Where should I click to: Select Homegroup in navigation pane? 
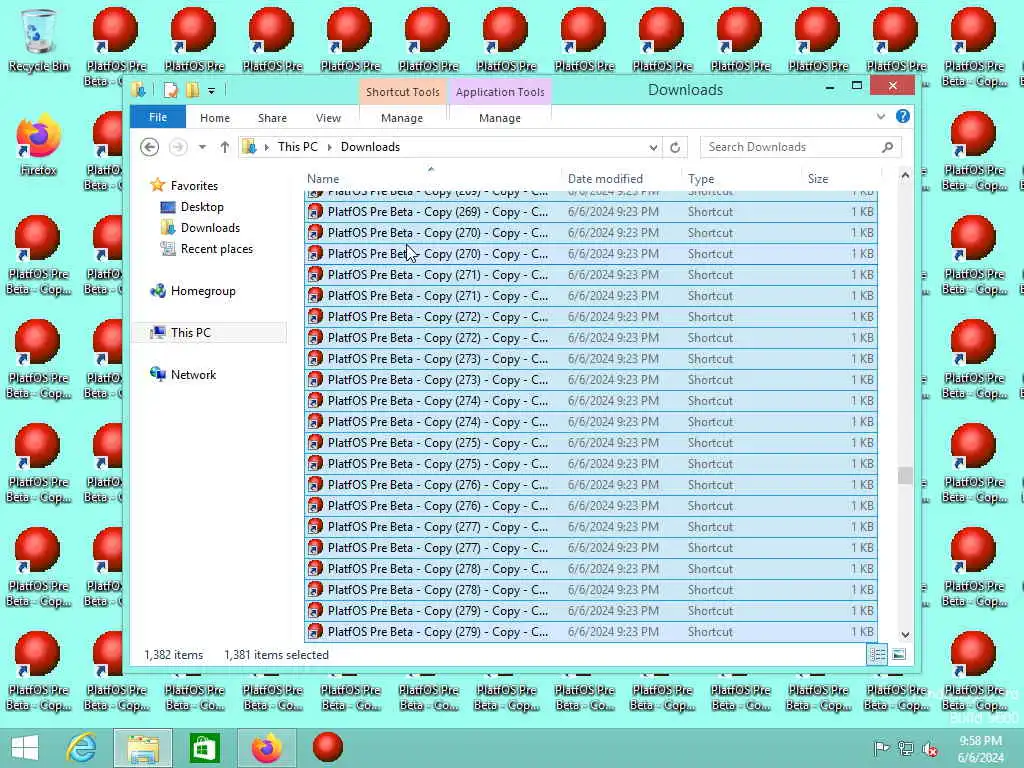[x=202, y=291]
